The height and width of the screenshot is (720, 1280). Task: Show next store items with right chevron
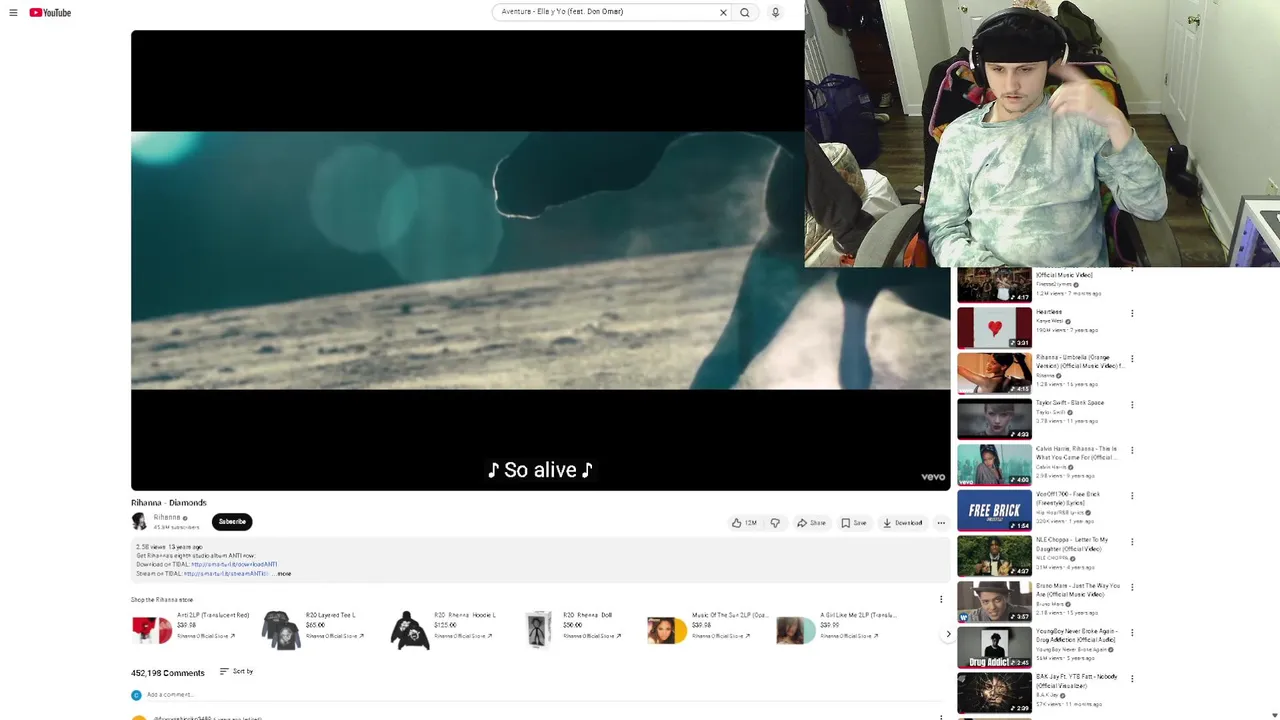tap(948, 634)
